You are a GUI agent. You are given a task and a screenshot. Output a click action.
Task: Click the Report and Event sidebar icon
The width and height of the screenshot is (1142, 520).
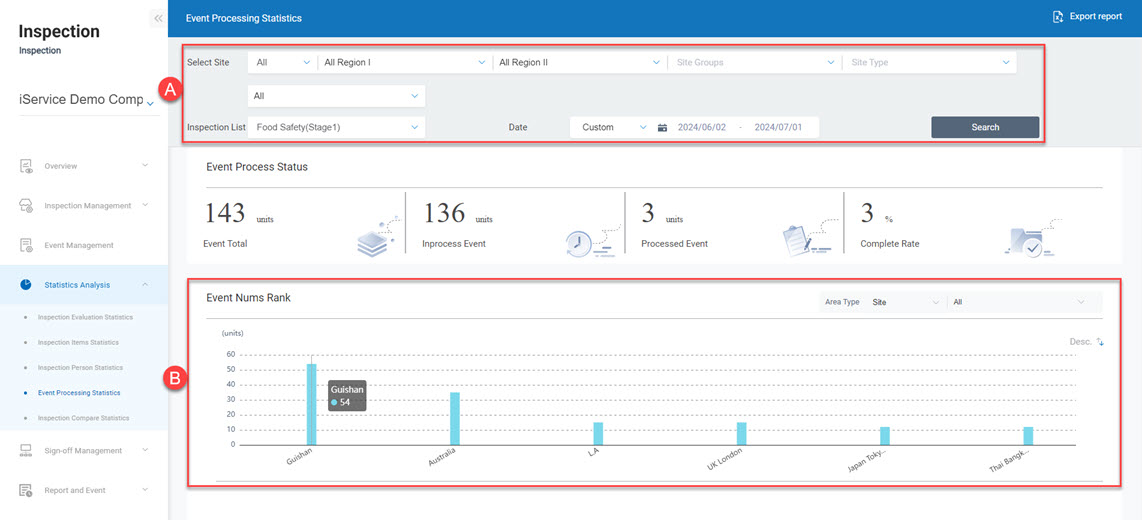[x=27, y=491]
